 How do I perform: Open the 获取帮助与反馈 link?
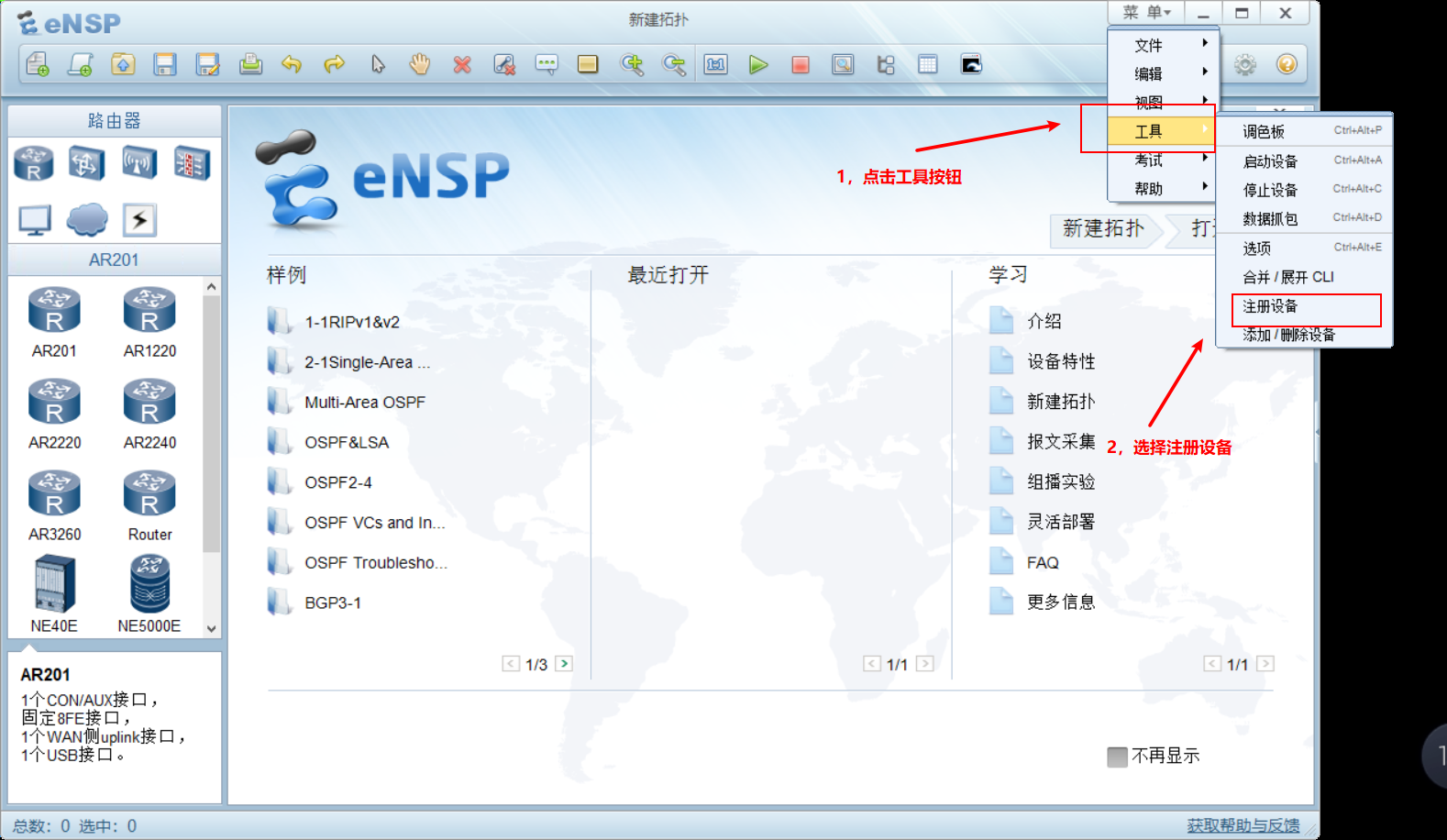point(1243,825)
